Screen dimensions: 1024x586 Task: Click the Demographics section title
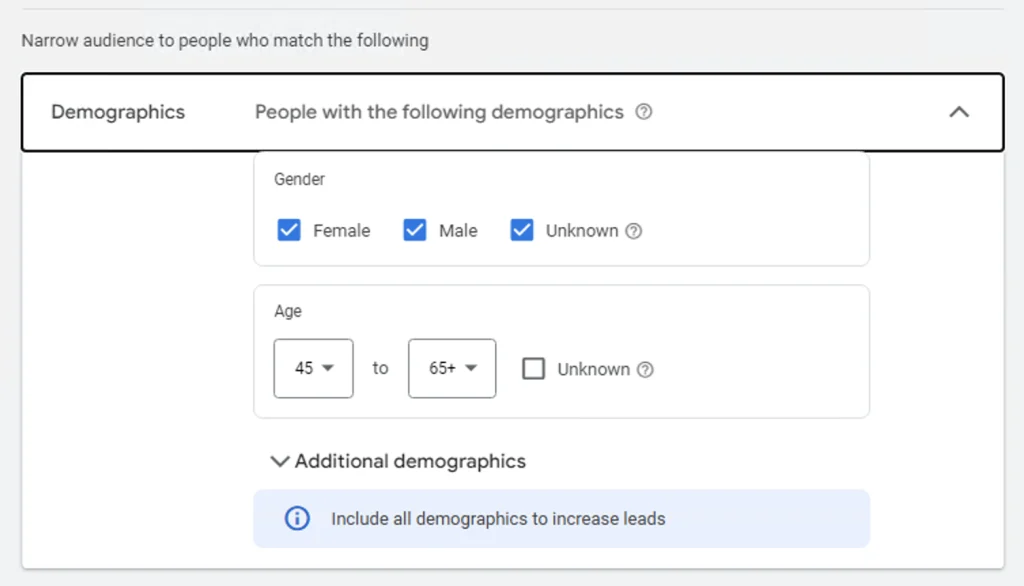(118, 112)
